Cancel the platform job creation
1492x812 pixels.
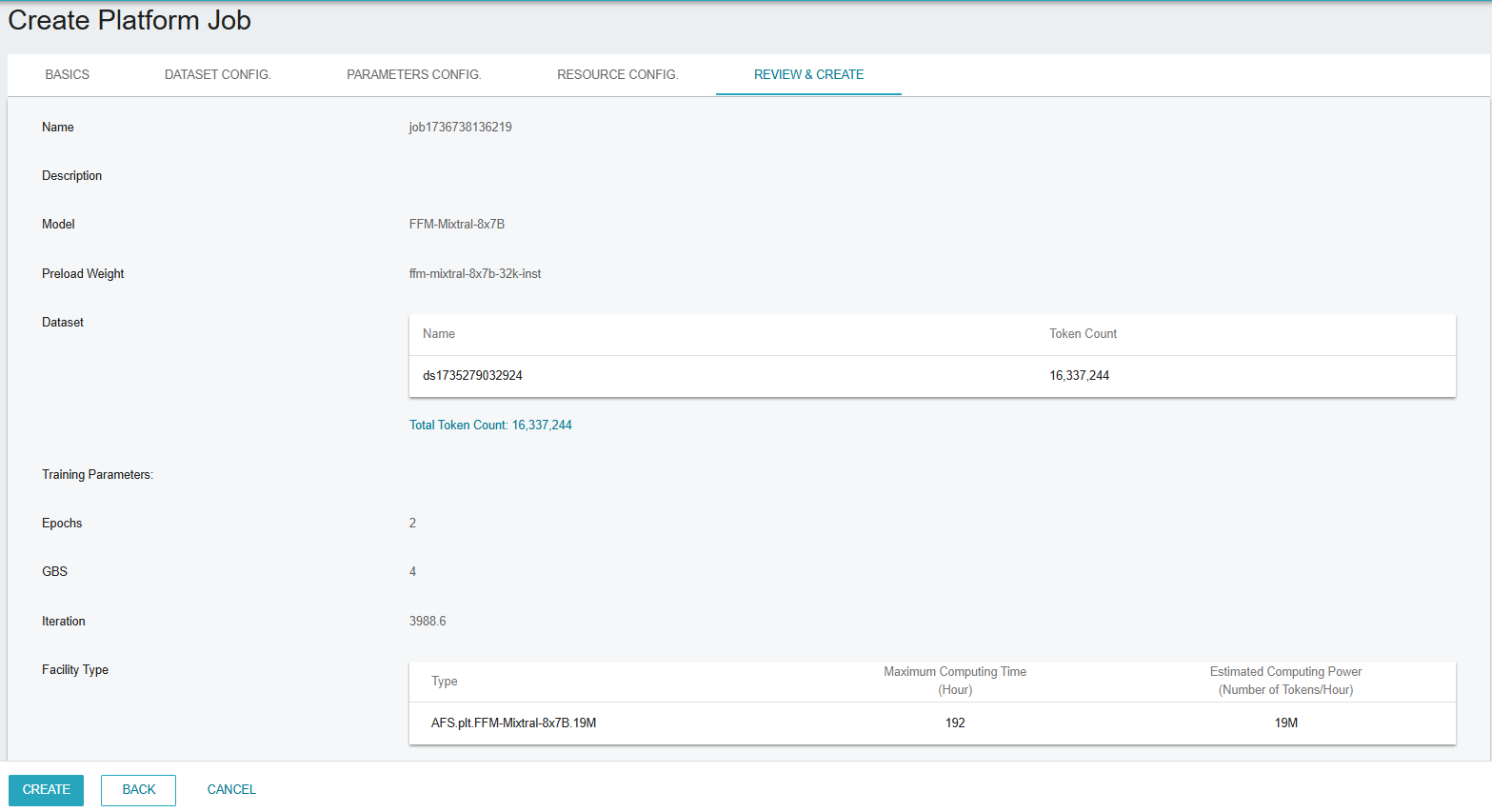(231, 790)
